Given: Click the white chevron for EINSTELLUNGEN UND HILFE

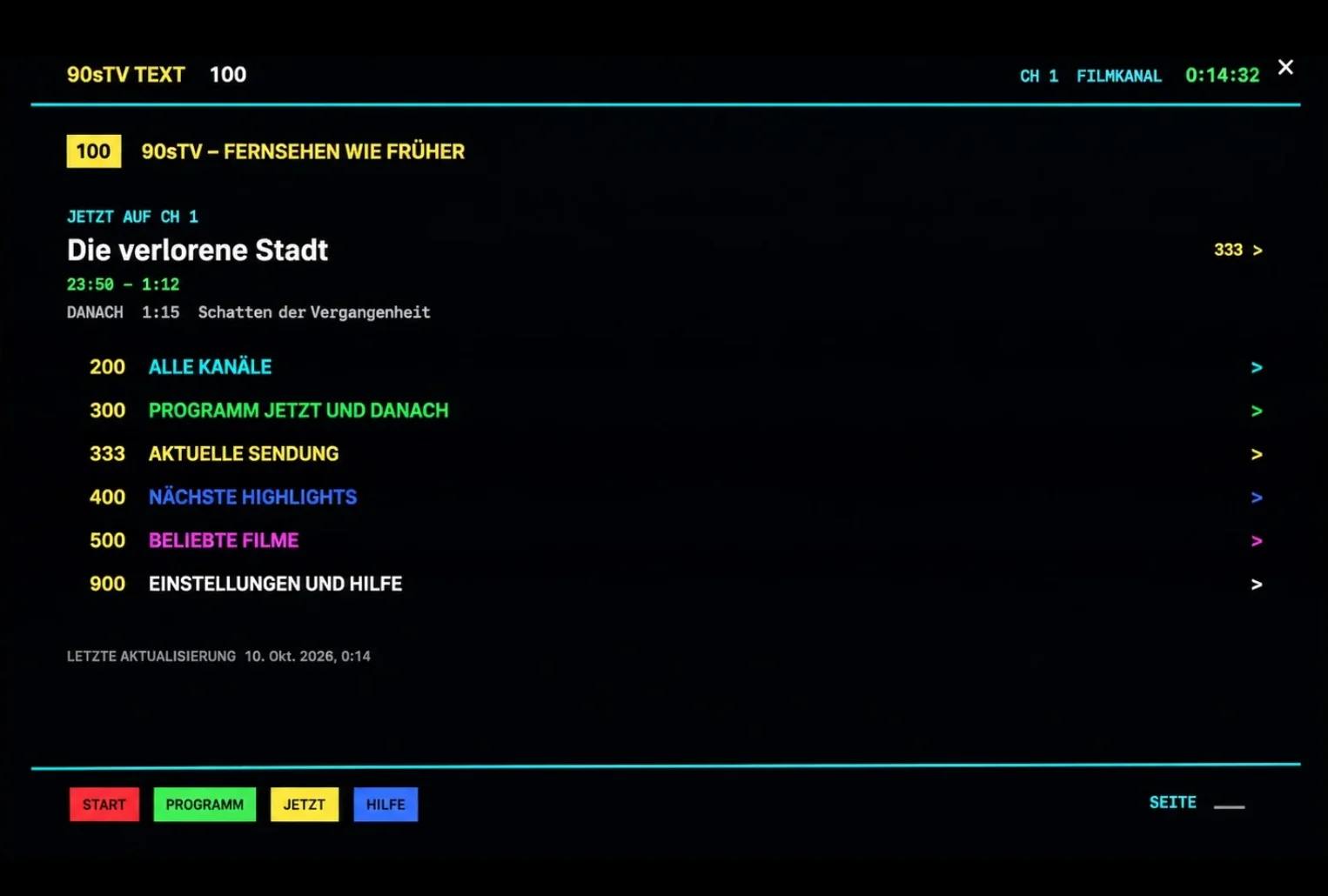Looking at the screenshot, I should pyautogui.click(x=1256, y=585).
